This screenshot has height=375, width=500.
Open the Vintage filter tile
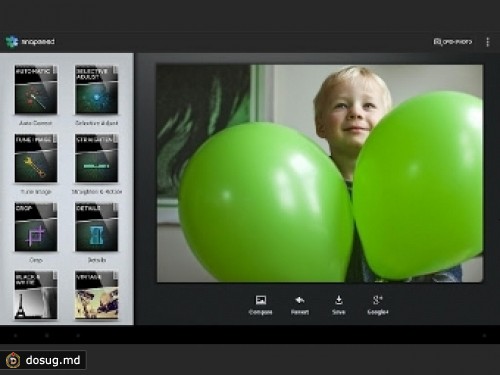96,295
